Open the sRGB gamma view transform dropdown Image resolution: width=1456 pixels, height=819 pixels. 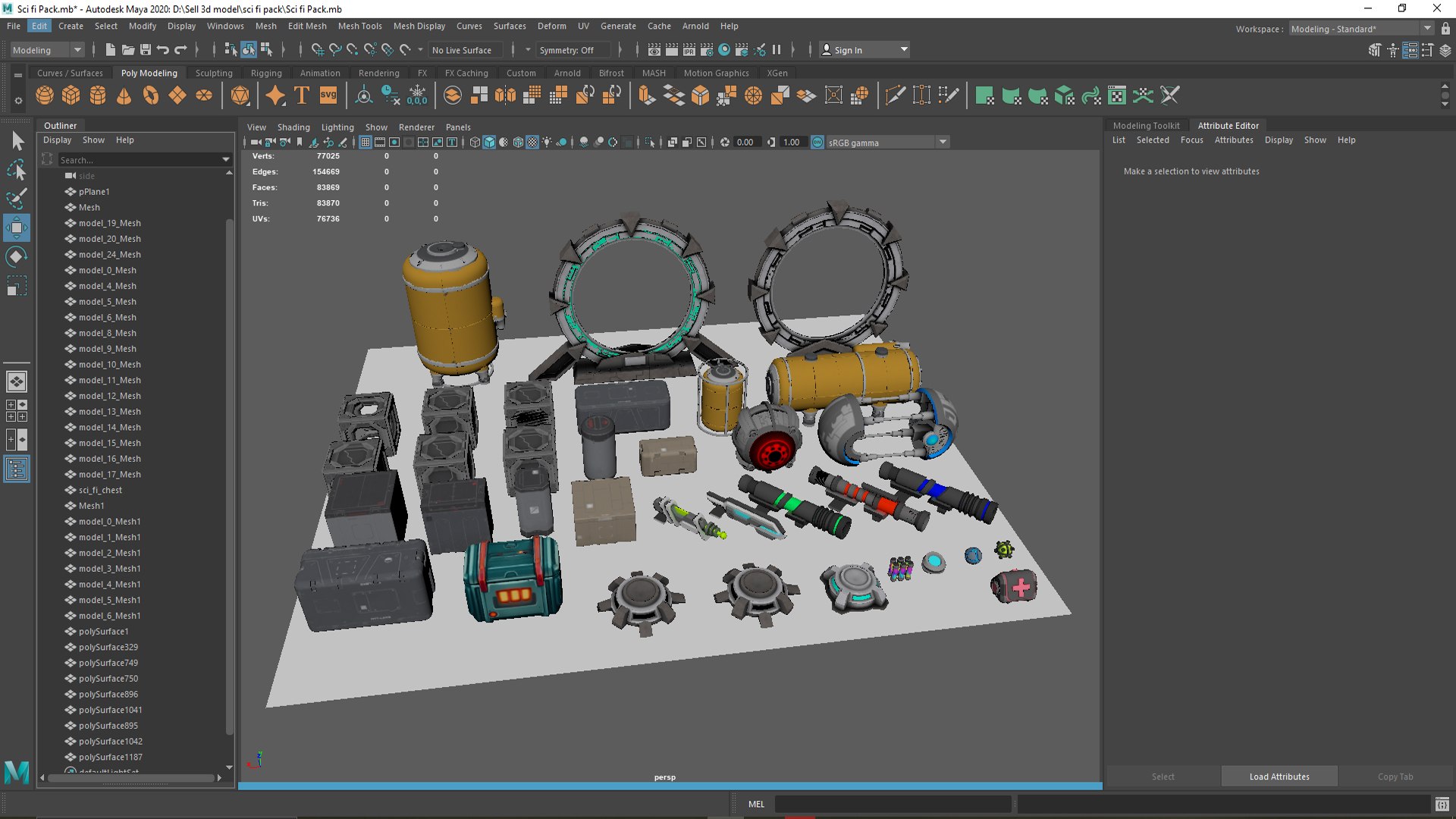tap(887, 143)
